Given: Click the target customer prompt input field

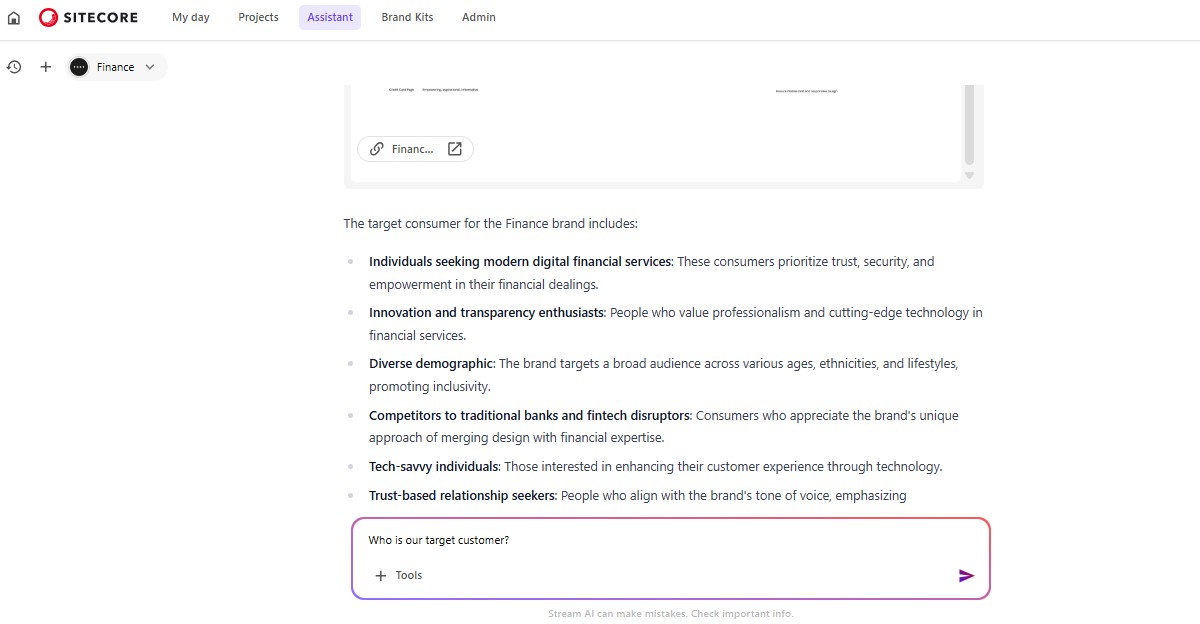Looking at the screenshot, I should pyautogui.click(x=660, y=541).
